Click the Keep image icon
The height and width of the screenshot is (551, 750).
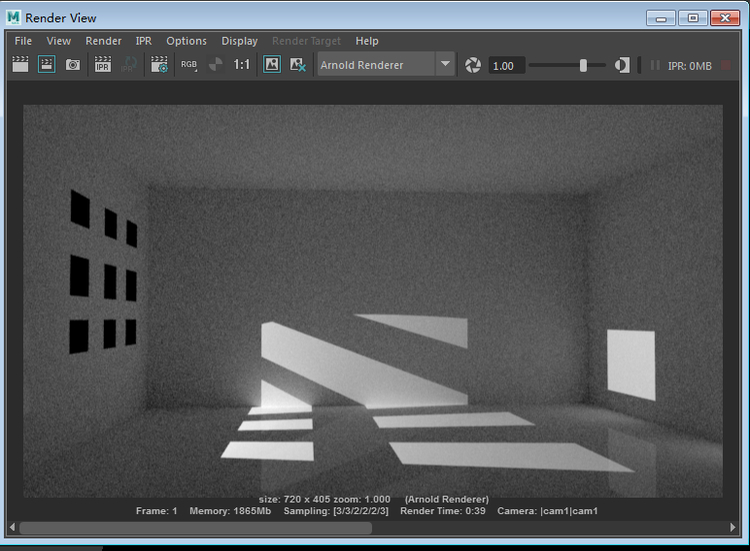tap(272, 65)
